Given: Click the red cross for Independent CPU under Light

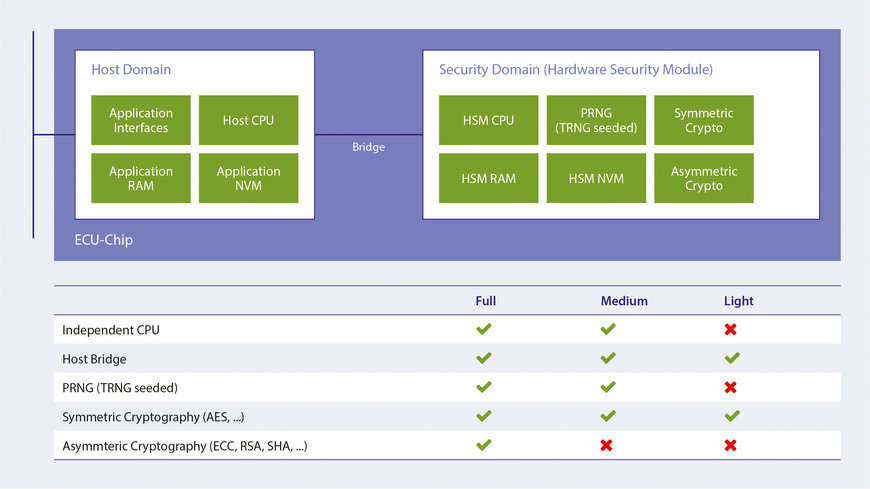Looking at the screenshot, I should pos(731,329).
